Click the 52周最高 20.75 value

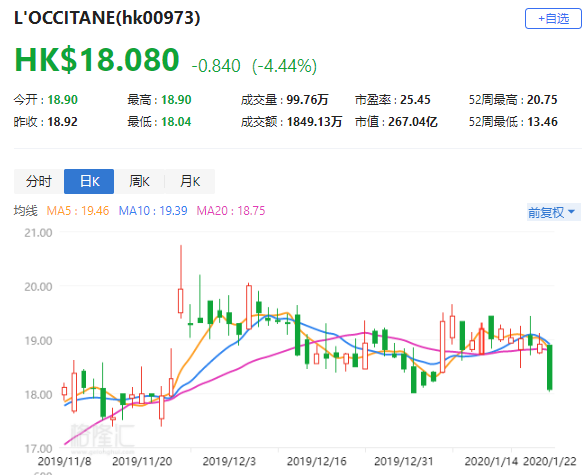(x=513, y=100)
